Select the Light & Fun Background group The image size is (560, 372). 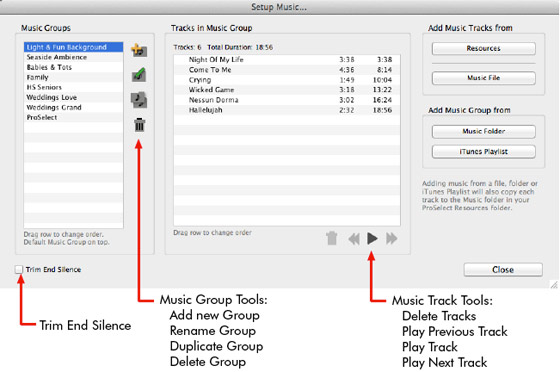74,47
